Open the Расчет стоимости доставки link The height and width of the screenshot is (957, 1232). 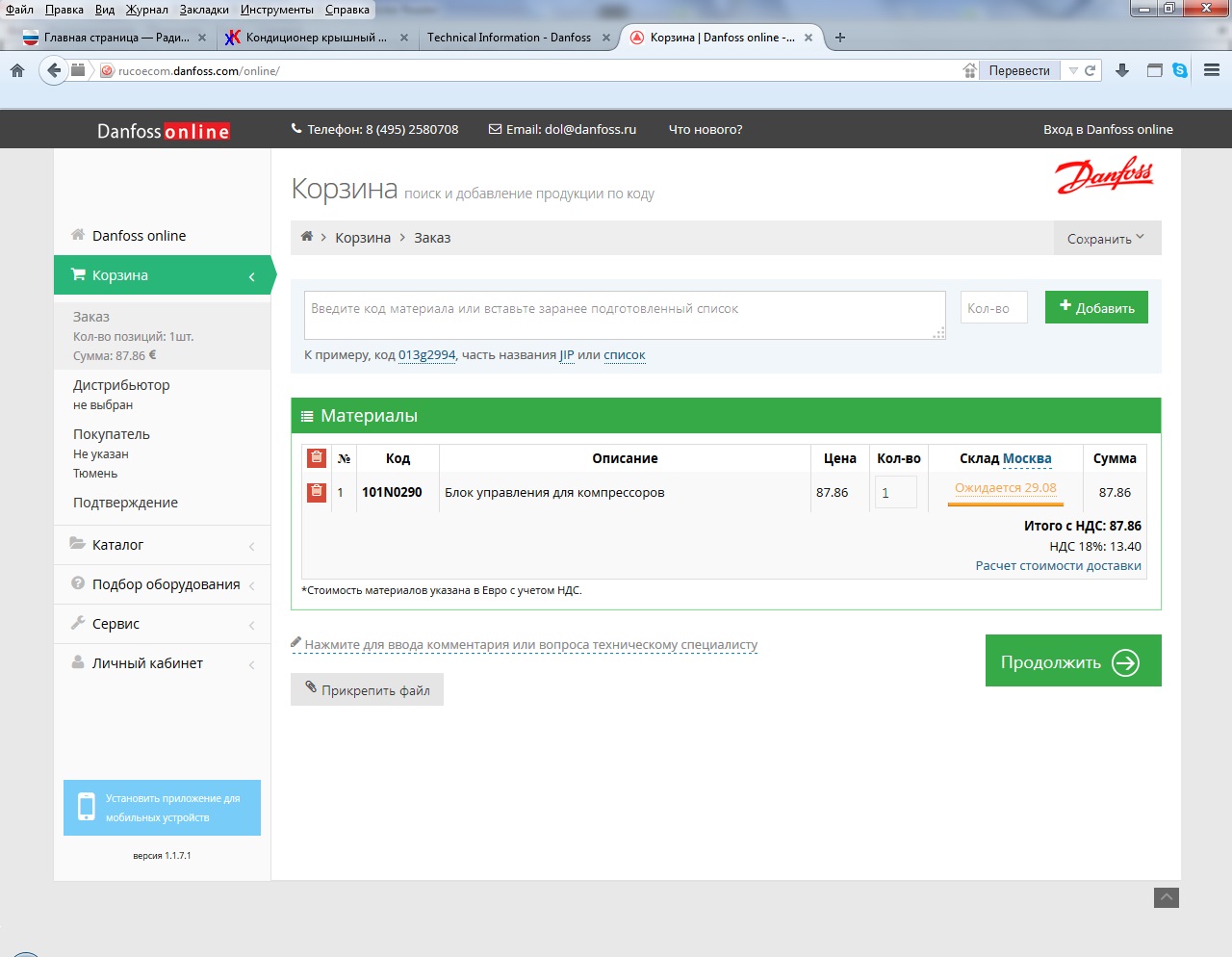[1059, 566]
